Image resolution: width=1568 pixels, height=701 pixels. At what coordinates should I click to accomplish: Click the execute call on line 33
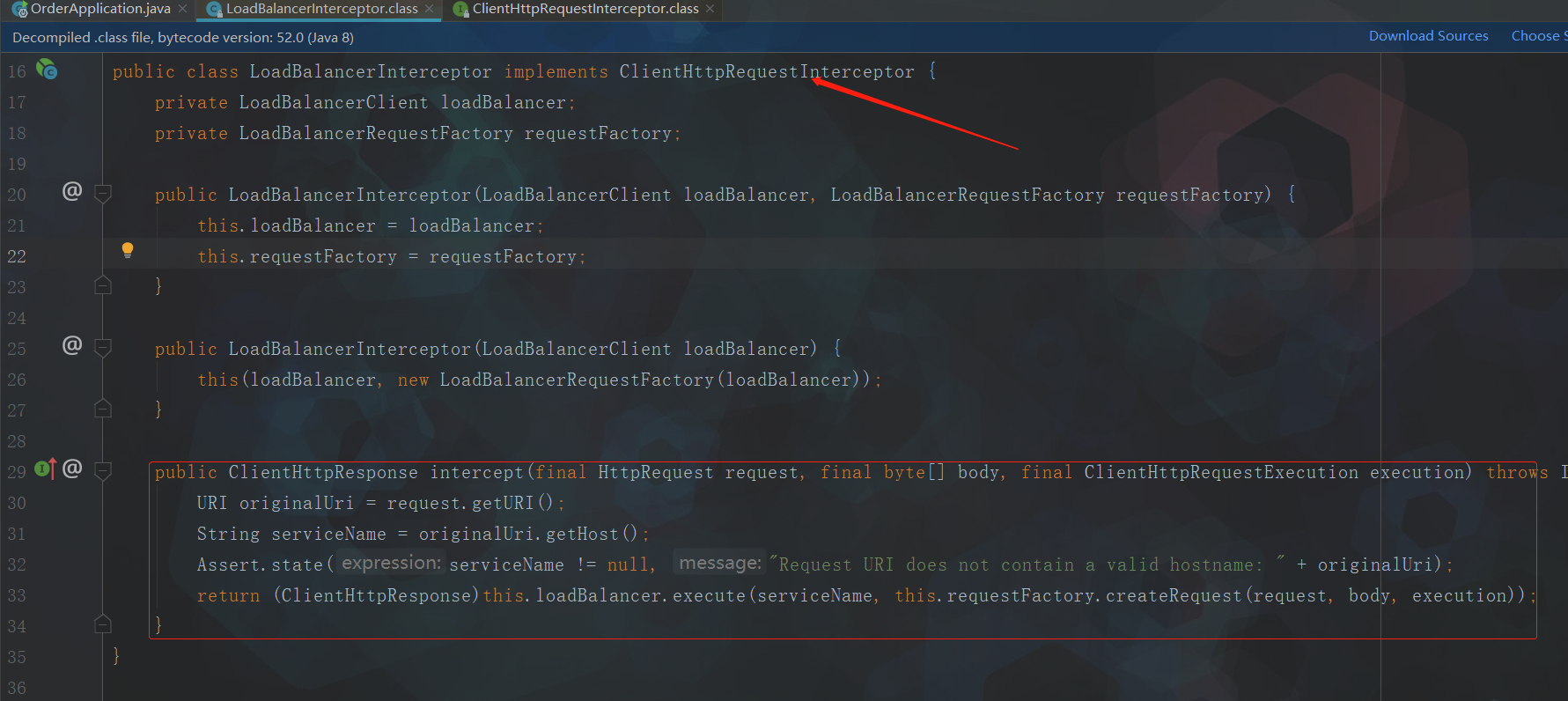709,595
